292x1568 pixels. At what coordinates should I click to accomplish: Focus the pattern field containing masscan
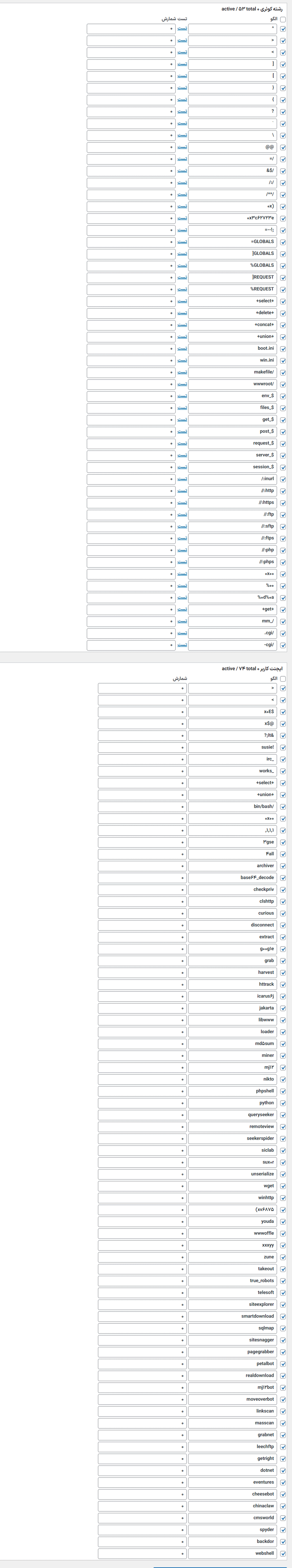(x=232, y=1423)
